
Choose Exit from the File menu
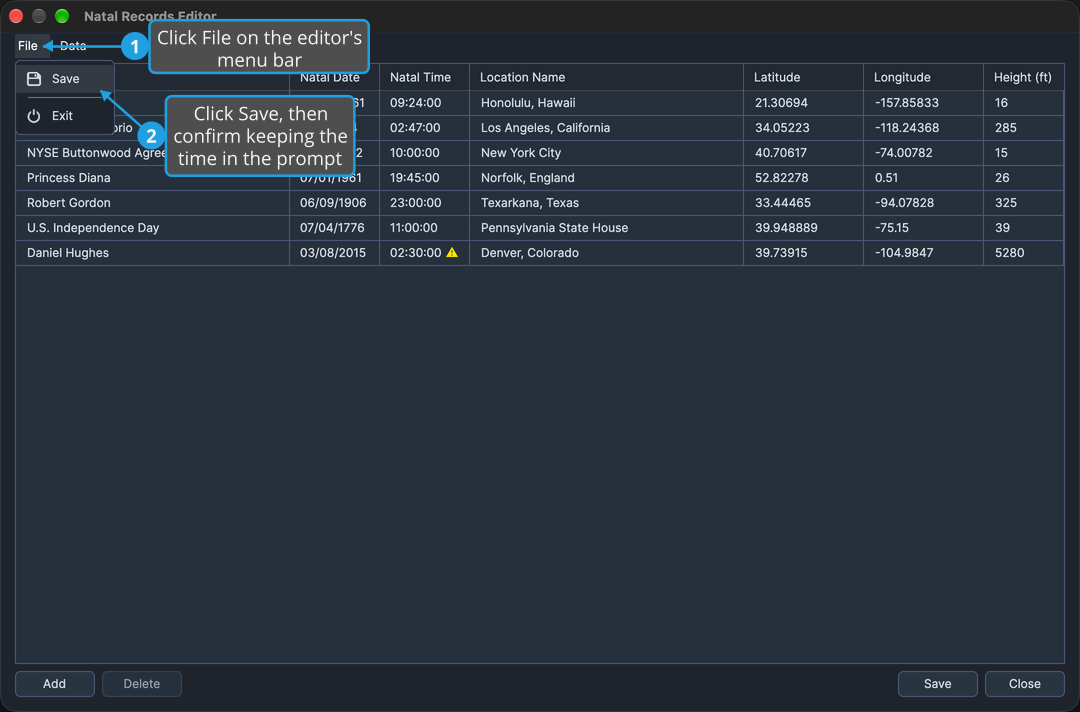coord(65,116)
